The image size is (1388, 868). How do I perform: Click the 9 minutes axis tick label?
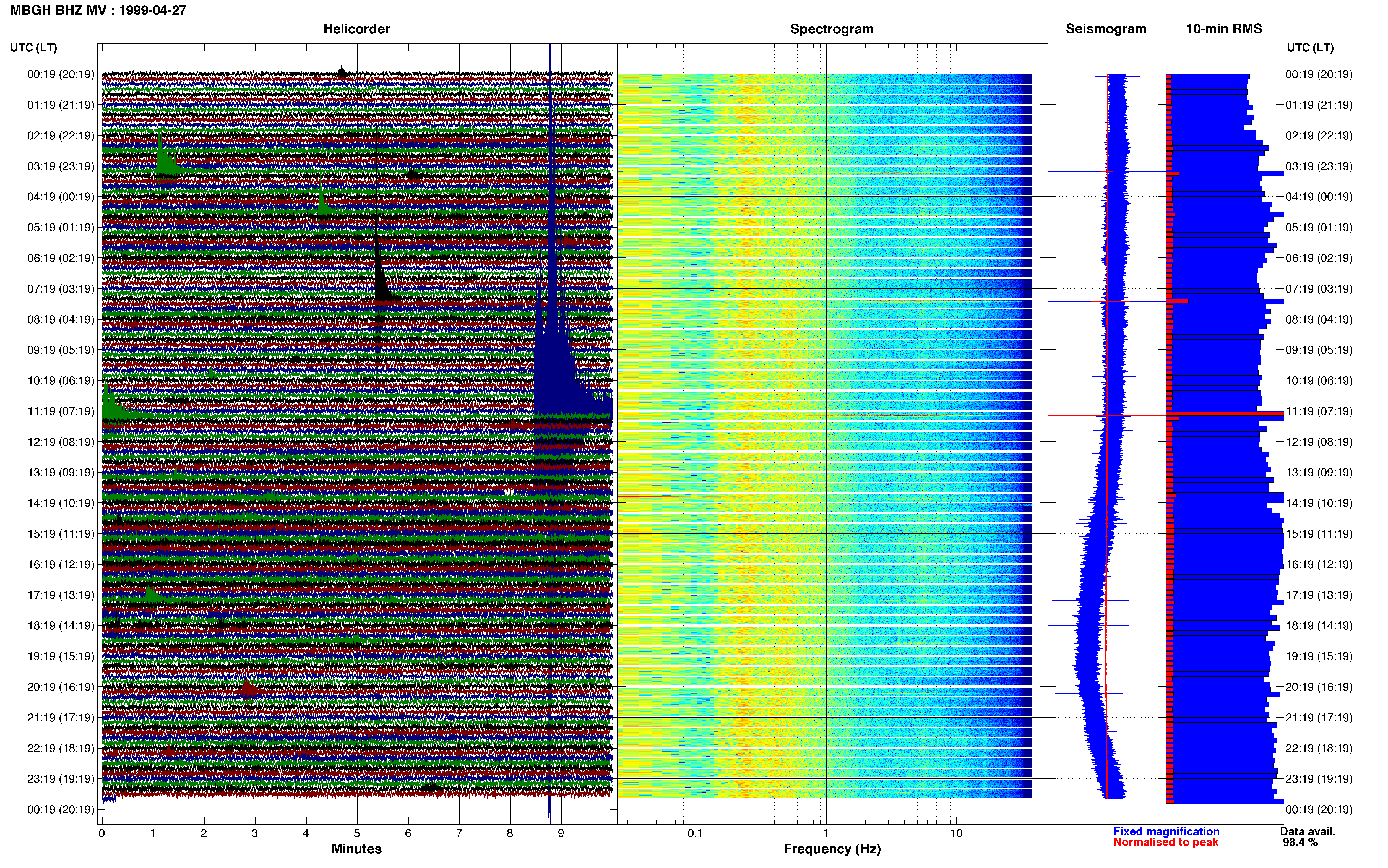tap(561, 833)
